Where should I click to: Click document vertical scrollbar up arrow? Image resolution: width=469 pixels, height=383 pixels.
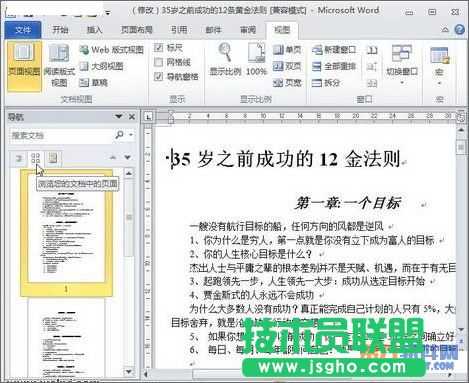coord(461,130)
